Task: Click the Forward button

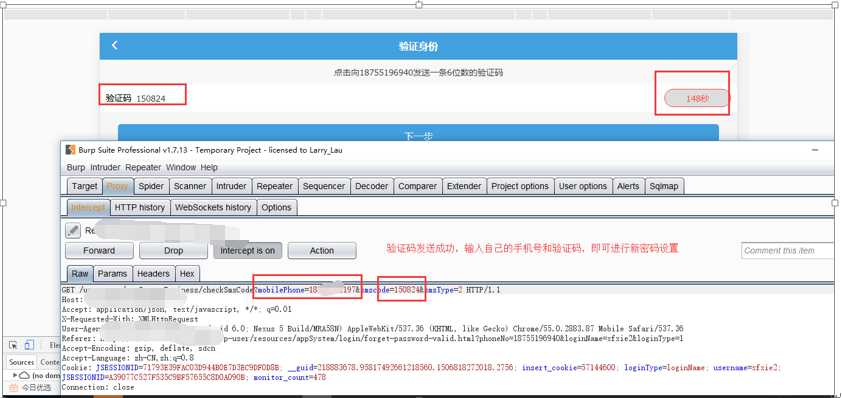Action: click(99, 250)
